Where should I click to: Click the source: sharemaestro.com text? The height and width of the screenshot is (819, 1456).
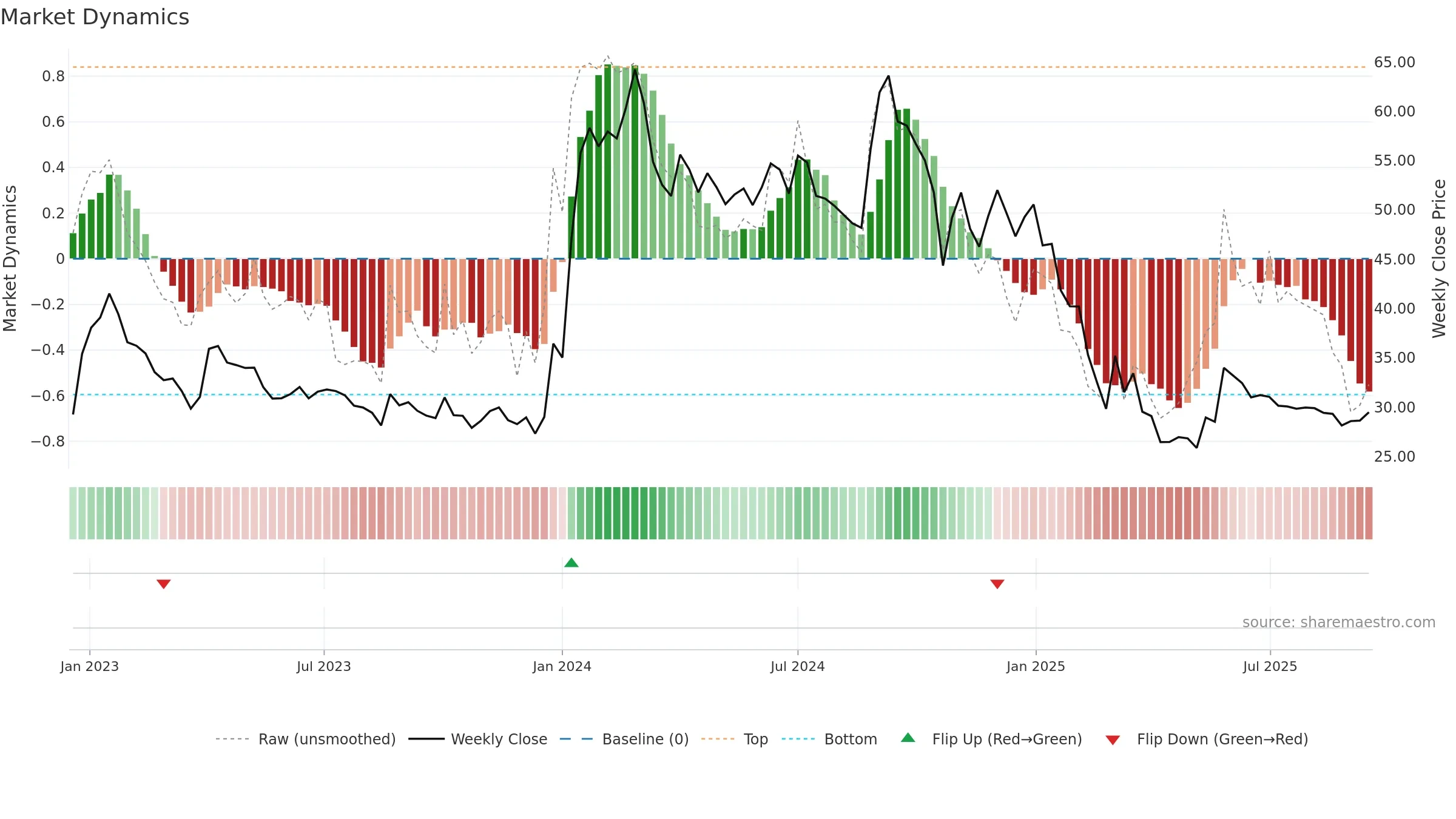(x=1339, y=622)
